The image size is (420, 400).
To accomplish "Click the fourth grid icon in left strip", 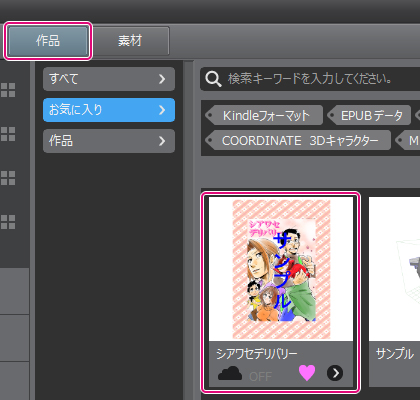I will pos(8,222).
